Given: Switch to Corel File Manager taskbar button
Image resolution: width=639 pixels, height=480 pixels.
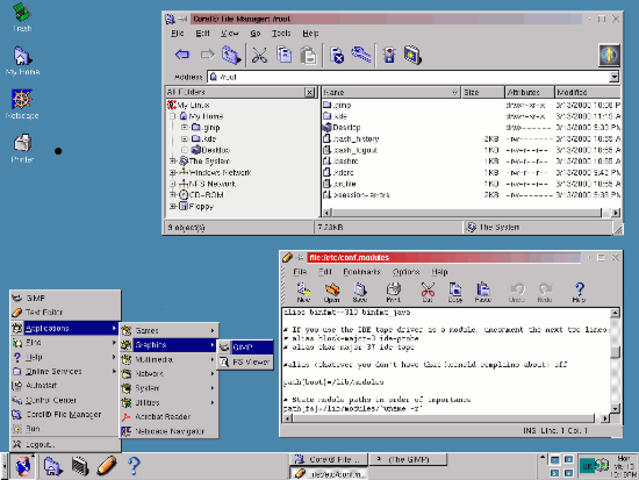Looking at the screenshot, I should click(328, 460).
